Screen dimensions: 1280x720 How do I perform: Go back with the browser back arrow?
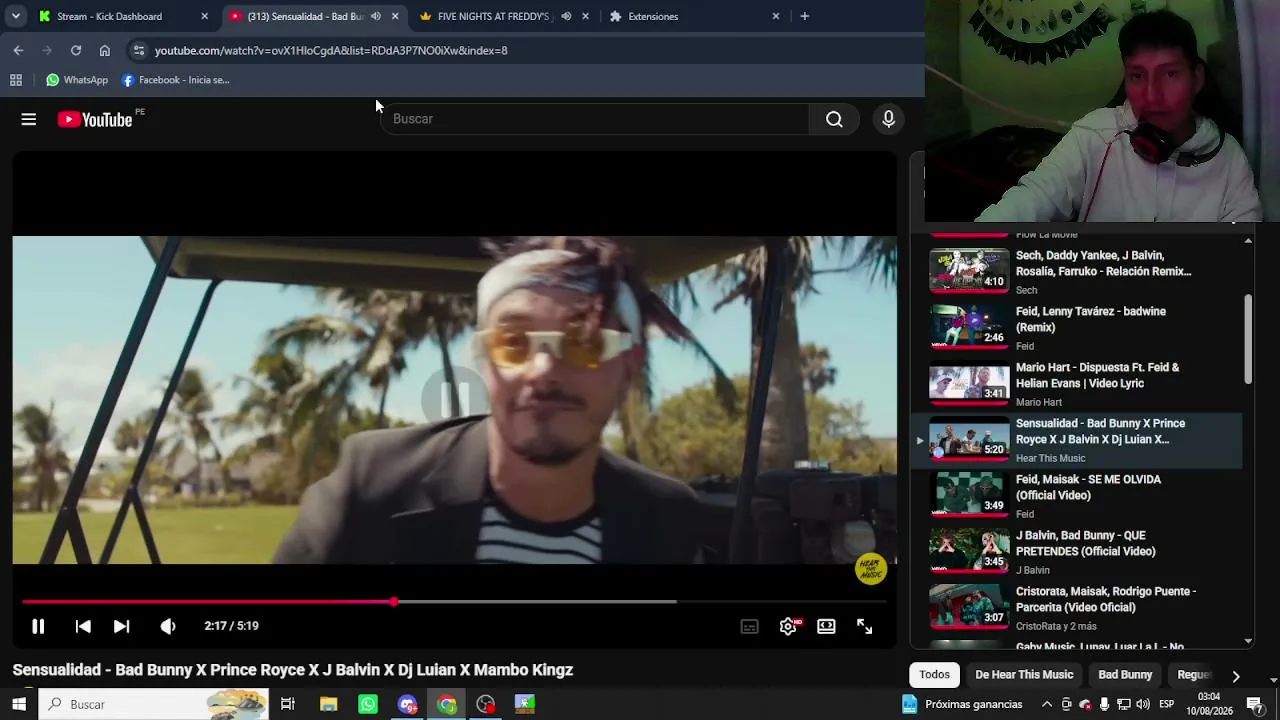18,50
